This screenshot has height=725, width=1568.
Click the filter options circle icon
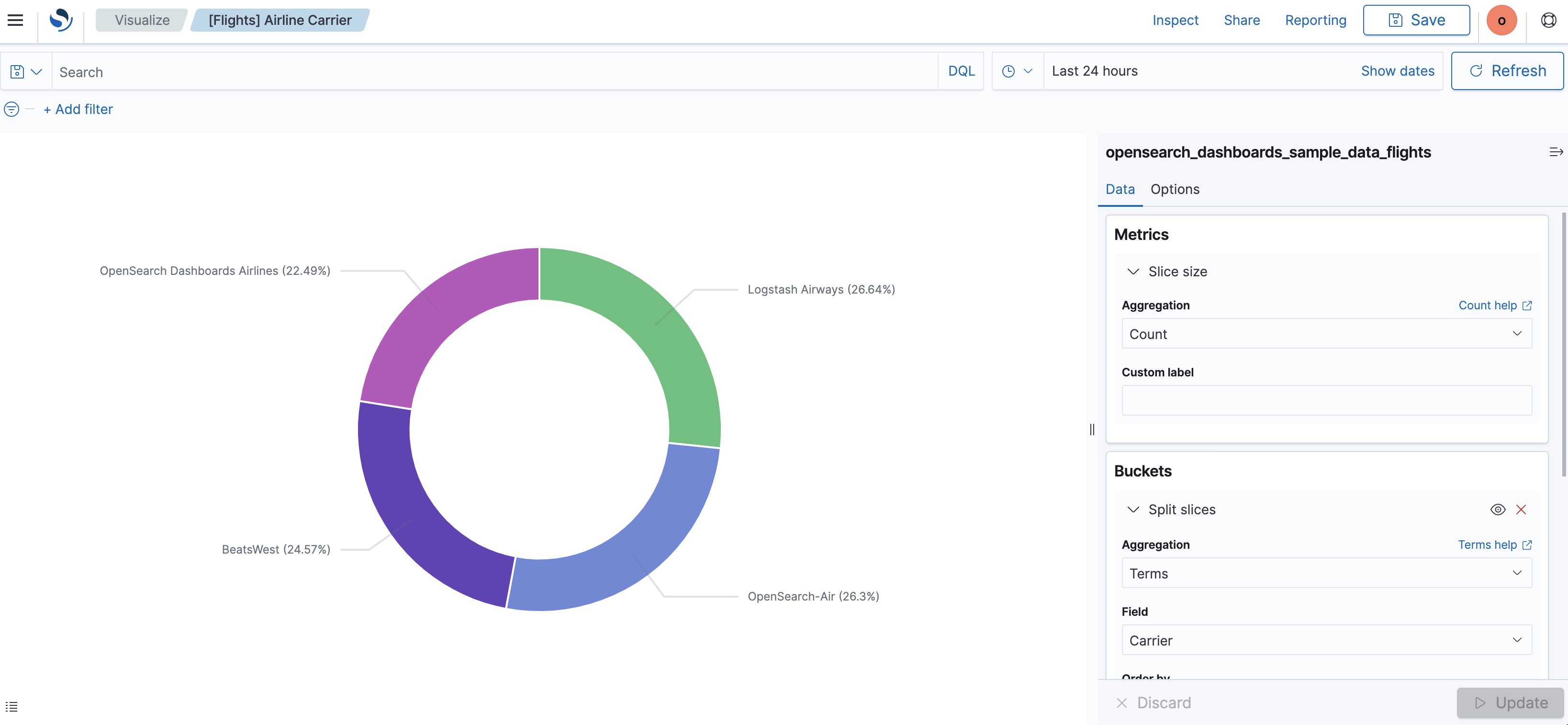tap(11, 109)
